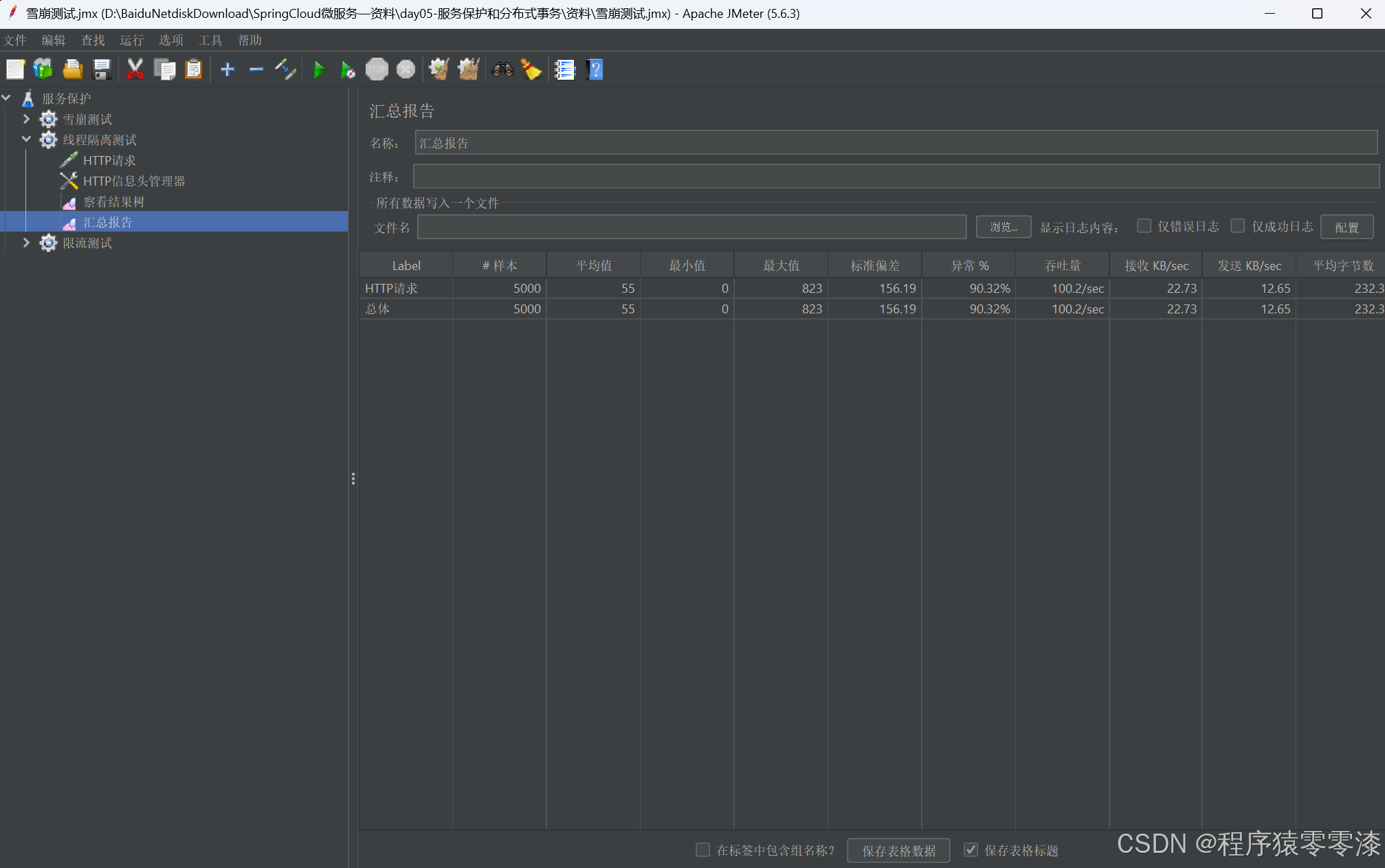Start test without pauses icon
The image size is (1385, 868).
pos(348,69)
